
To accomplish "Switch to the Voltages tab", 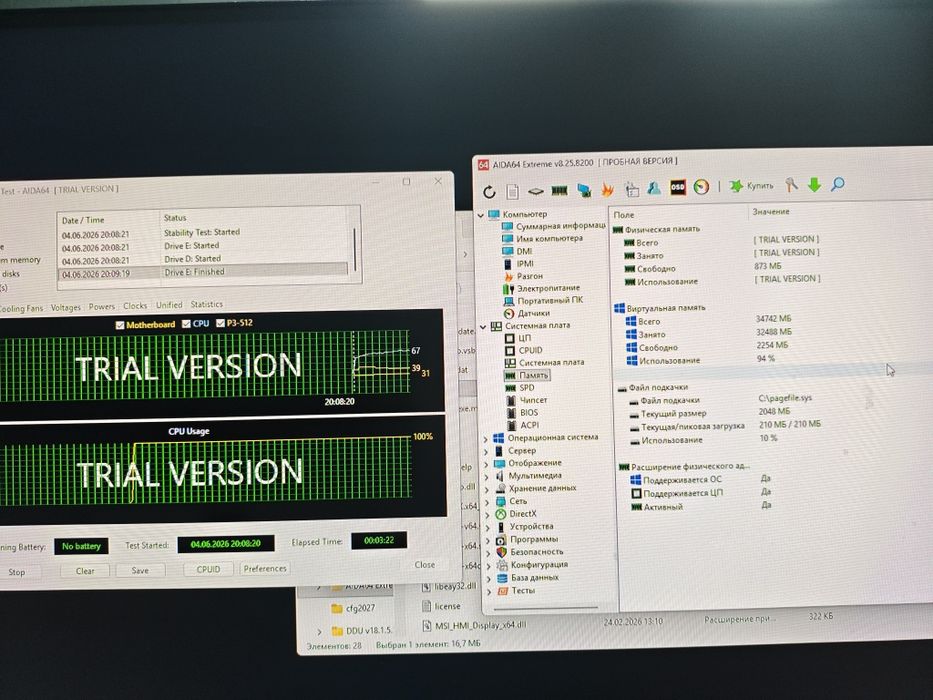I will click(65, 308).
